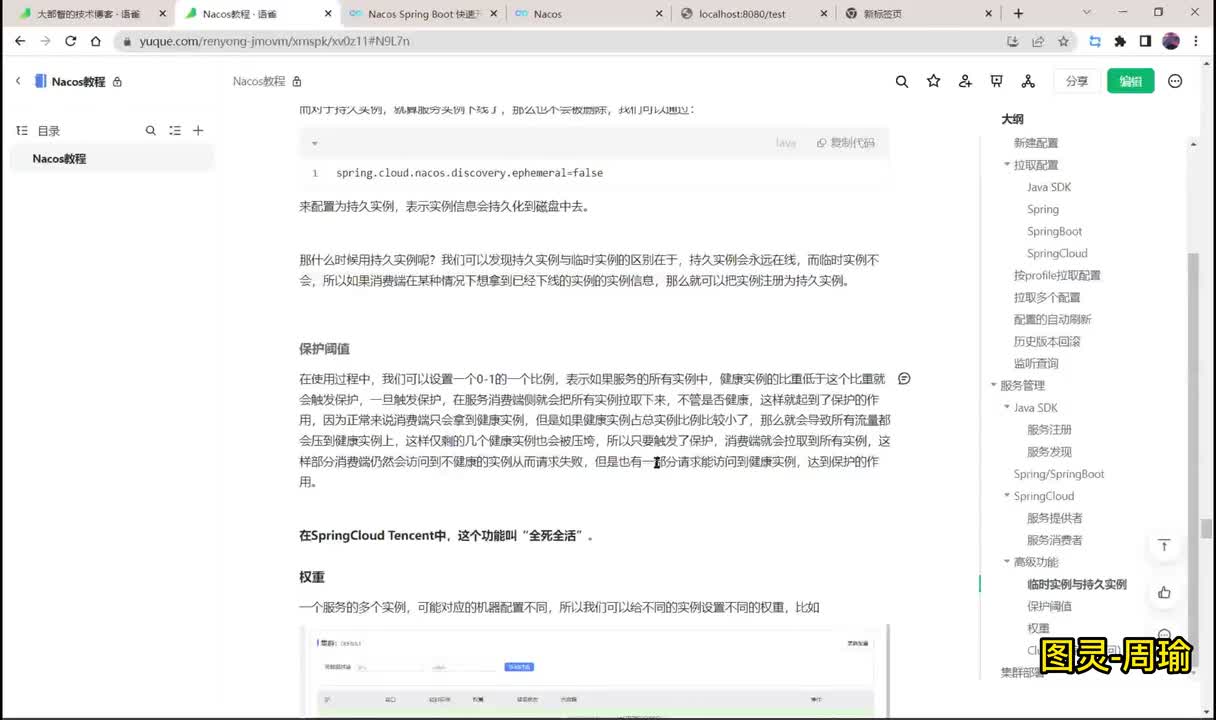Collapse the 拉取配置 outline section
The image size is (1216, 720).
click(x=1007, y=165)
